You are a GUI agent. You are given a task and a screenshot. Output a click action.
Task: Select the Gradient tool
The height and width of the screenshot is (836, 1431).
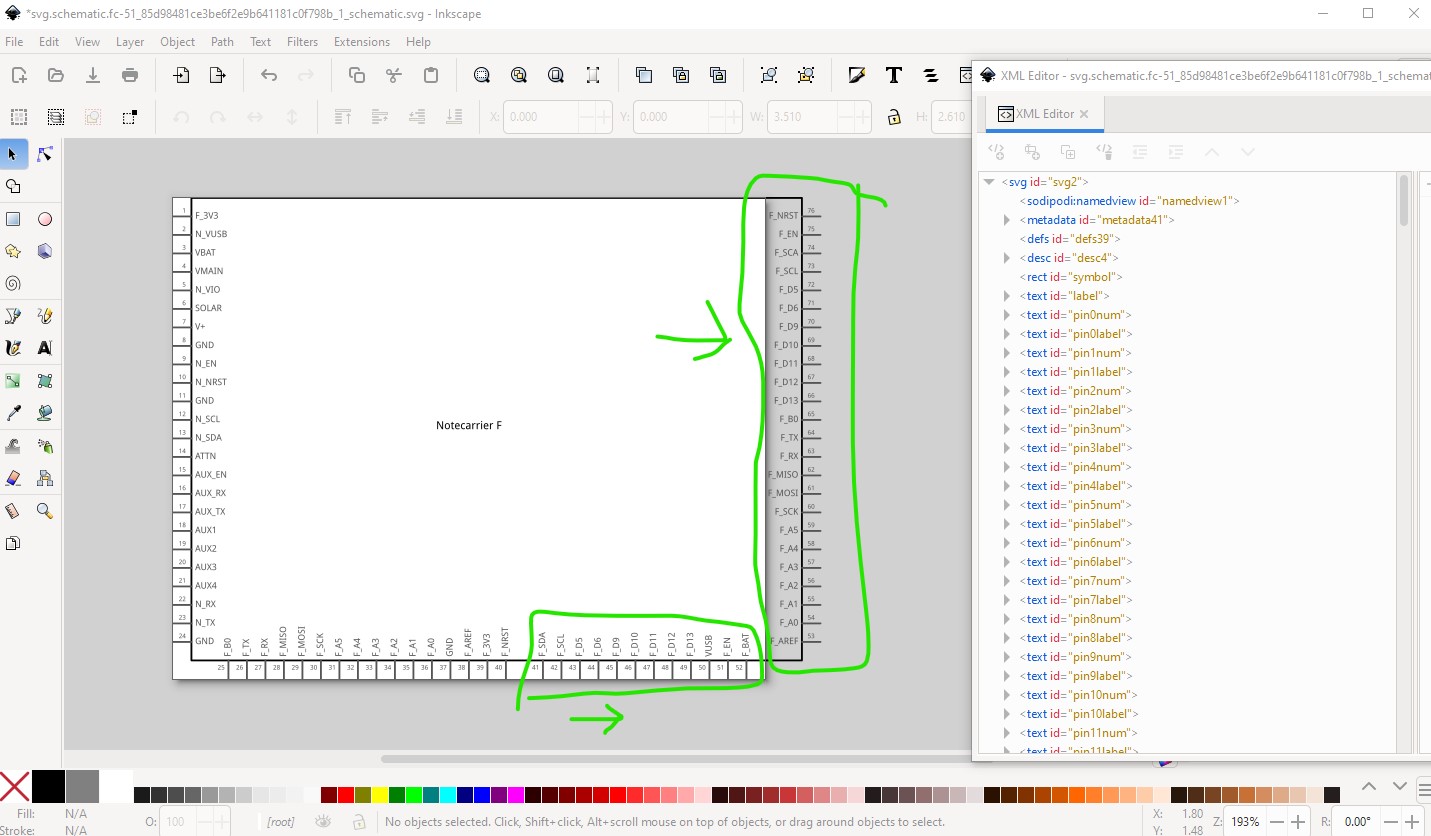[x=13, y=381]
